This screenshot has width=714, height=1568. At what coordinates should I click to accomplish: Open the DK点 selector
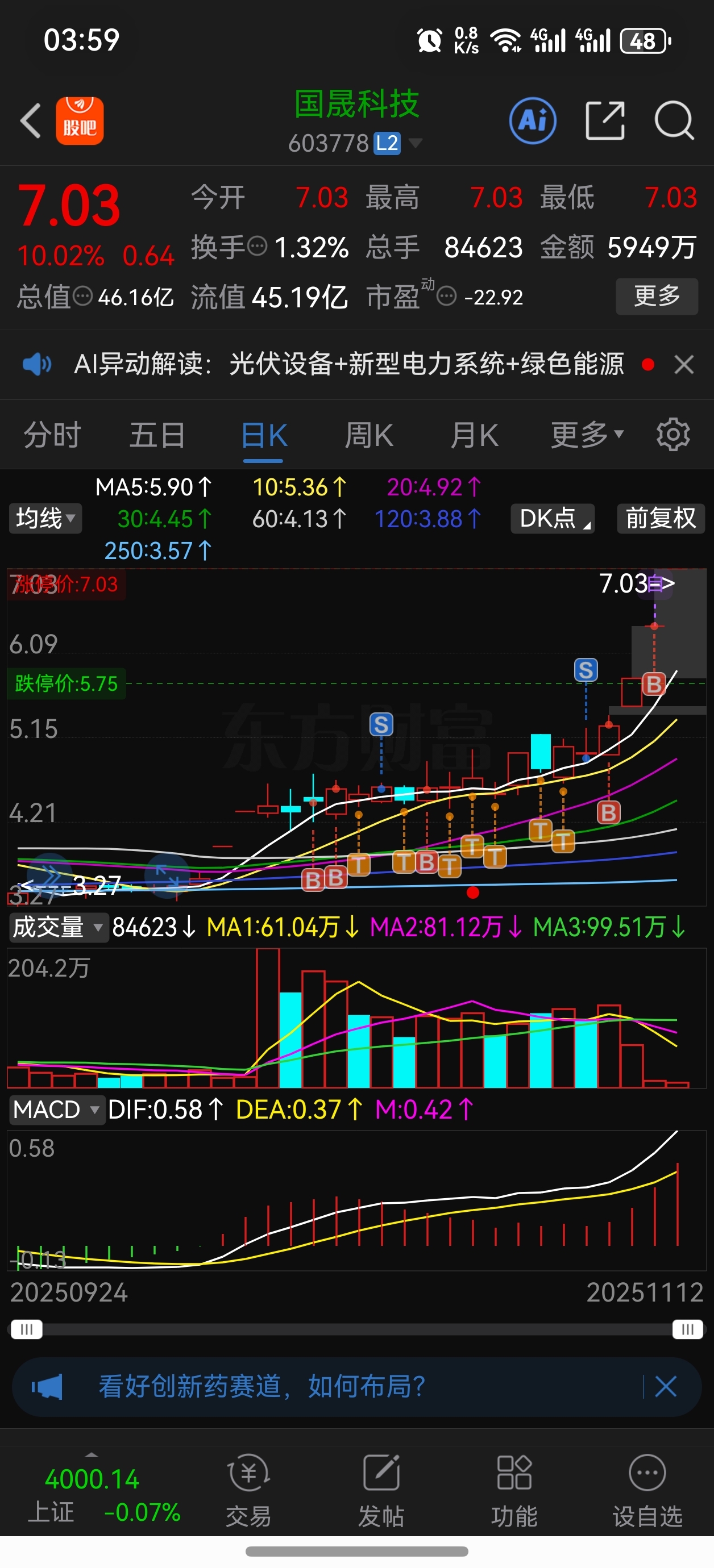tap(553, 519)
